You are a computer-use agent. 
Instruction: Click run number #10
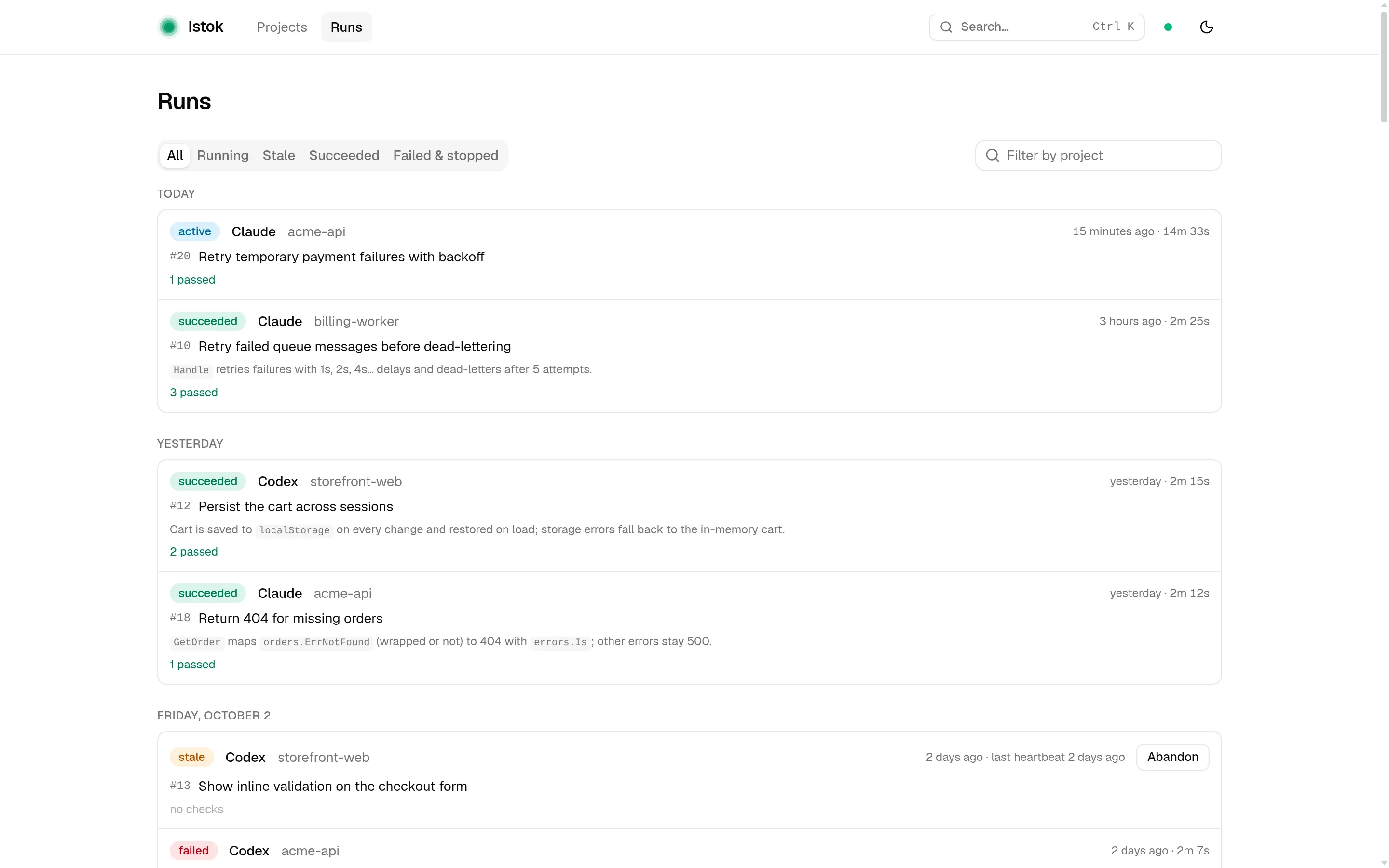(x=179, y=346)
